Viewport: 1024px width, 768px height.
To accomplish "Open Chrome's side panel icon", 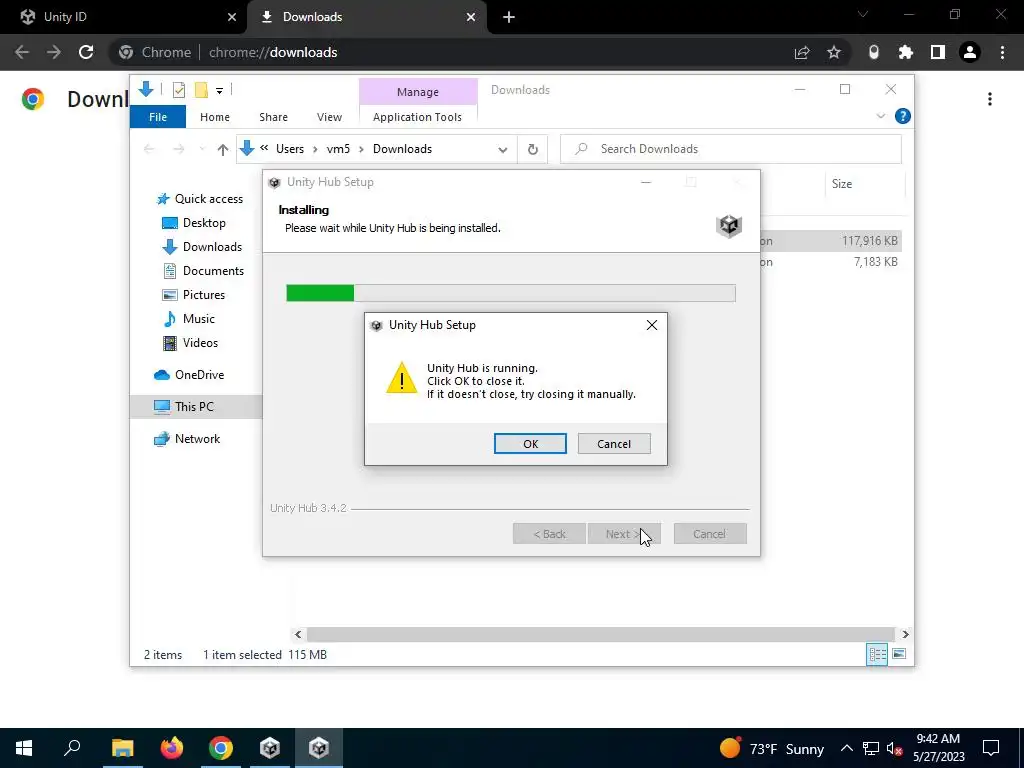I will [x=938, y=52].
